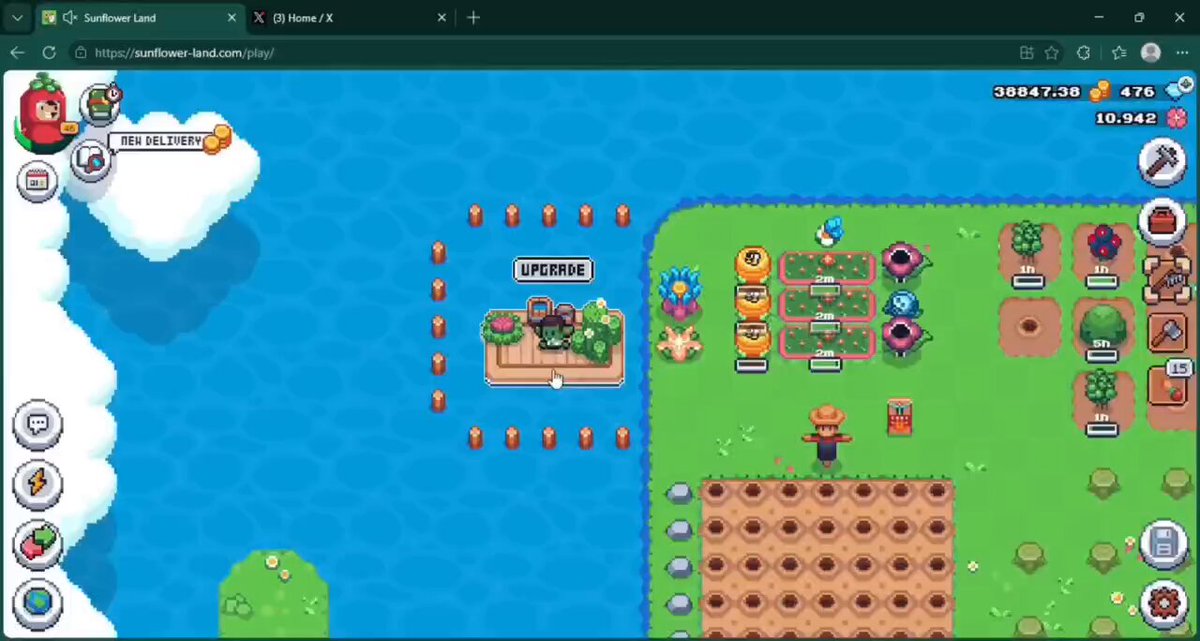Open the lightning bolt power button
Image resolution: width=1200 pixels, height=641 pixels.
tap(38, 484)
